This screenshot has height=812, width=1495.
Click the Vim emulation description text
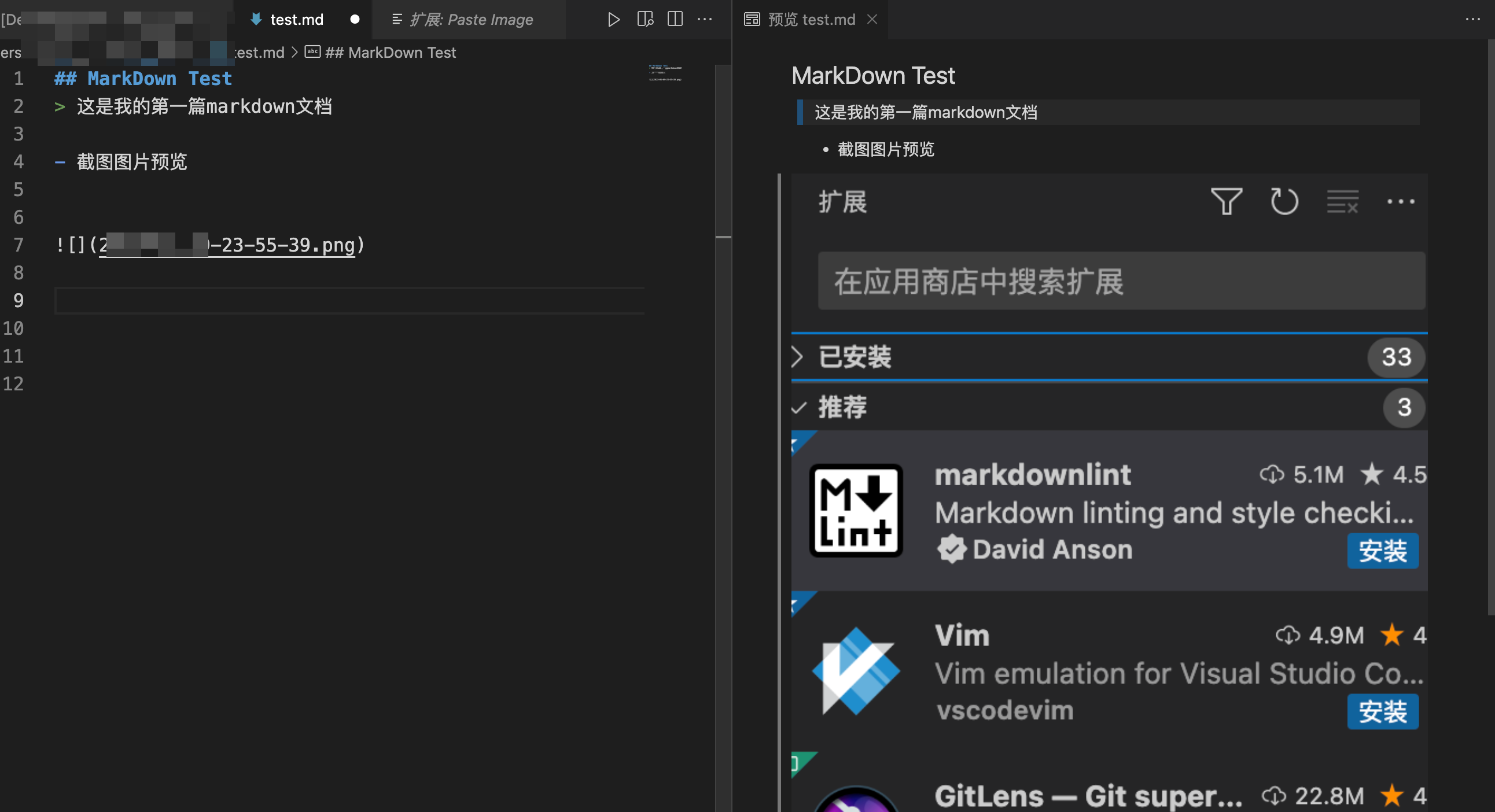[1179, 673]
